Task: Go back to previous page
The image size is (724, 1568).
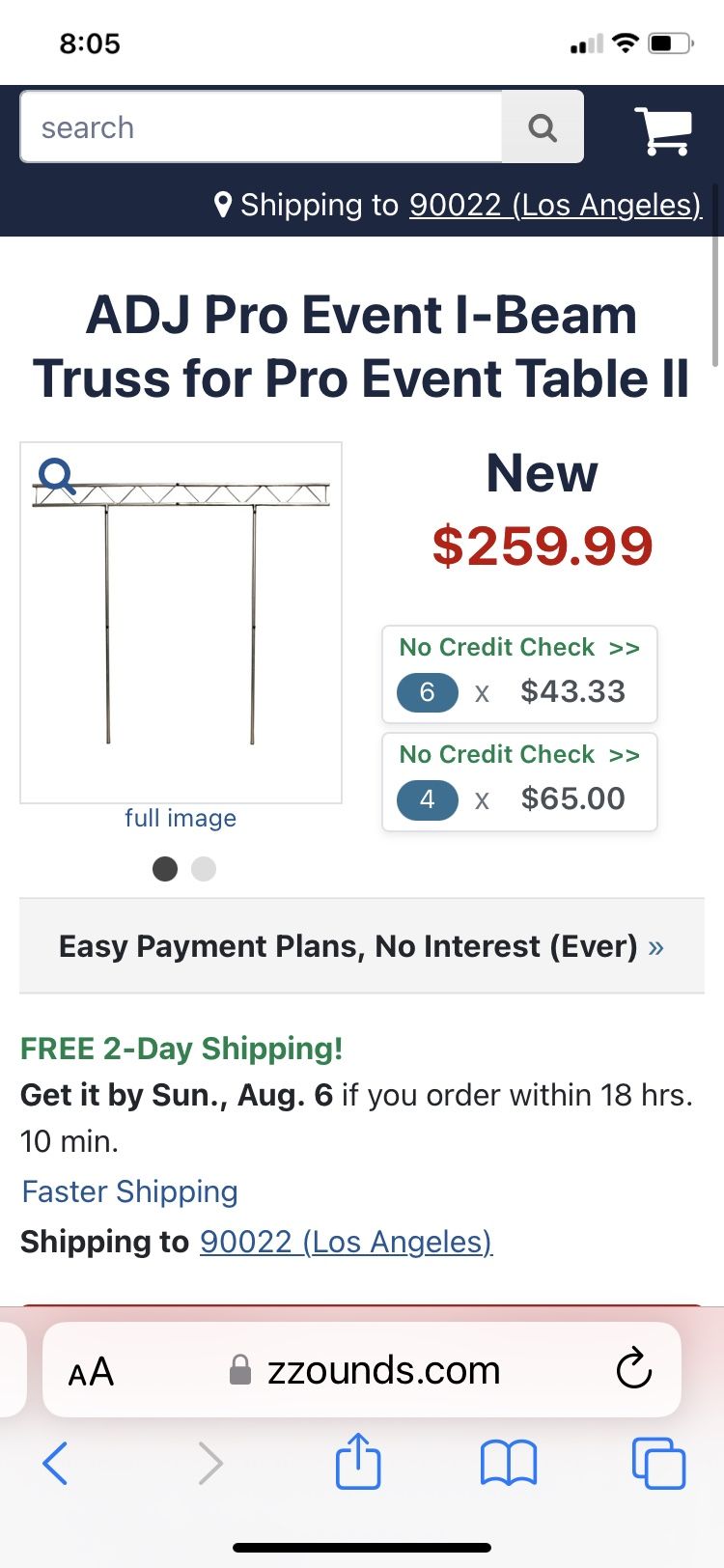Action: click(56, 1463)
